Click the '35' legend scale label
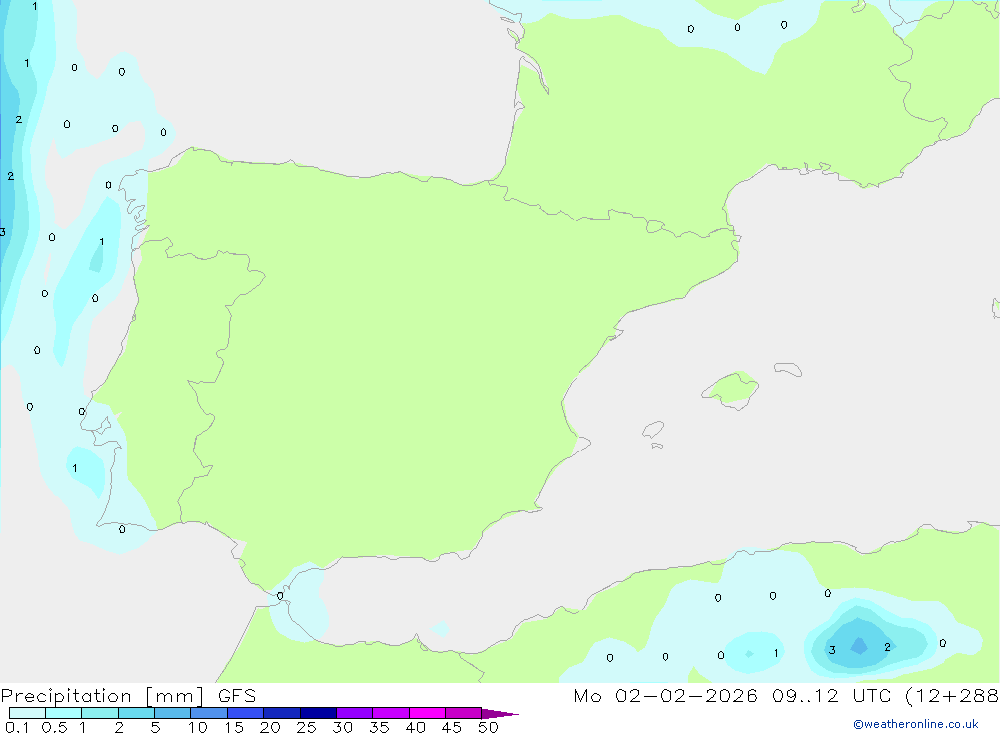The height and width of the screenshot is (733, 1000). click(379, 727)
